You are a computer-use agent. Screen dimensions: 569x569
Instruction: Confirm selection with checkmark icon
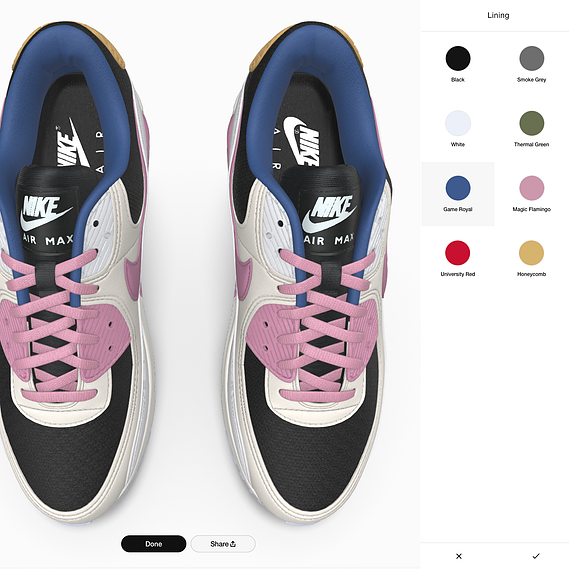click(x=536, y=556)
